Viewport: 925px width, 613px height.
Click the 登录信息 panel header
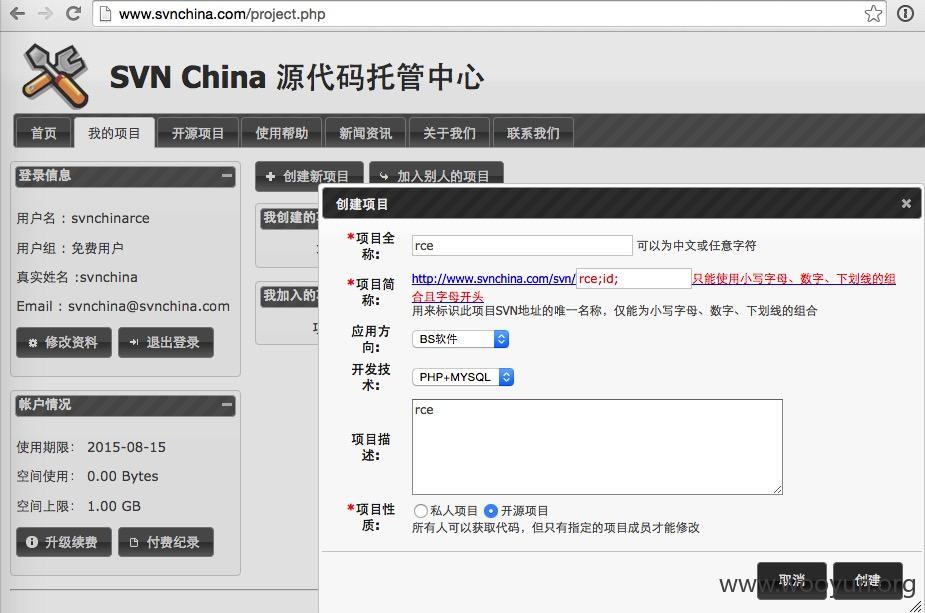126,175
